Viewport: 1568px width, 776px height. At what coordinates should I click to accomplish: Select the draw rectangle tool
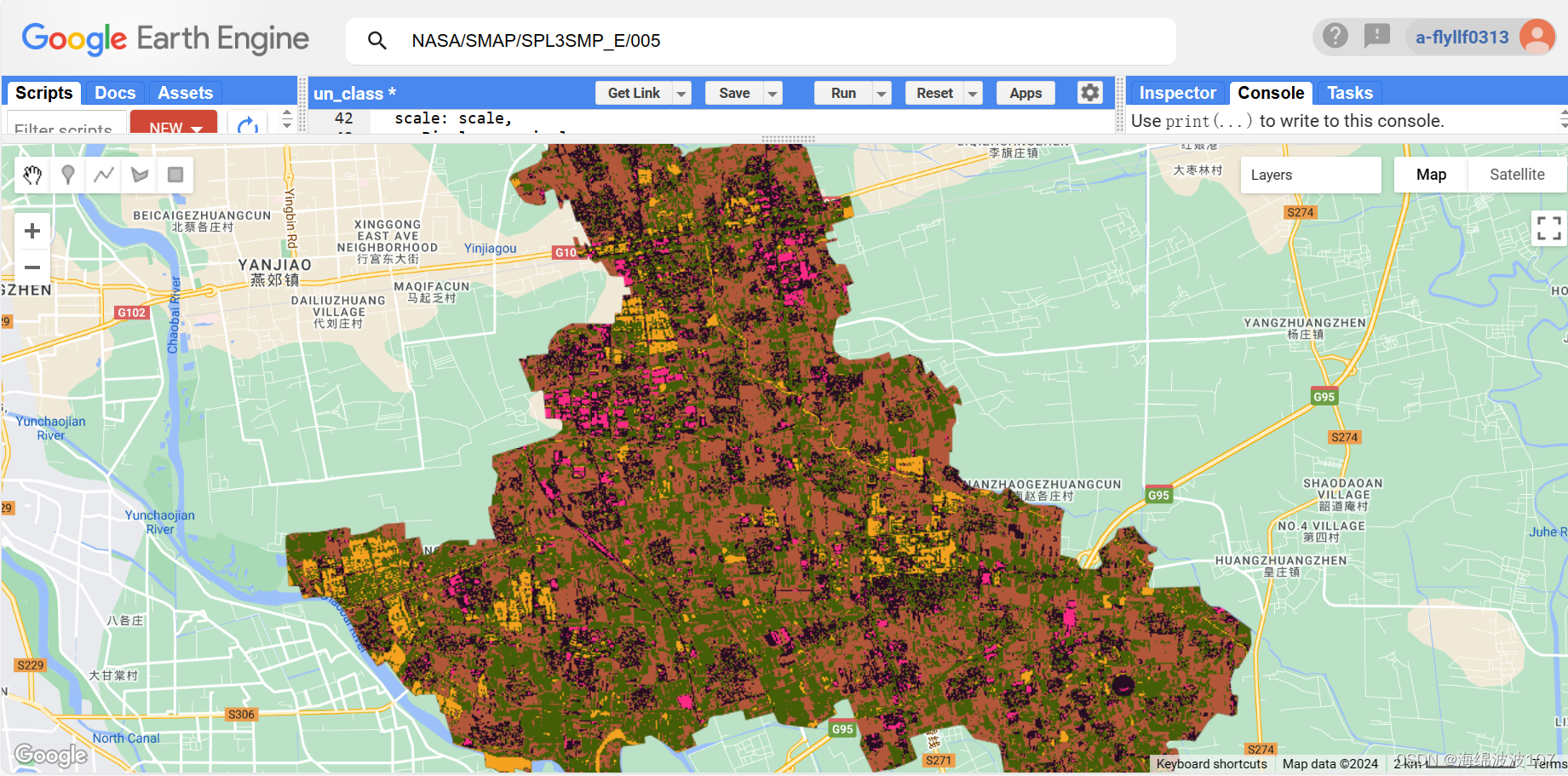[x=175, y=175]
